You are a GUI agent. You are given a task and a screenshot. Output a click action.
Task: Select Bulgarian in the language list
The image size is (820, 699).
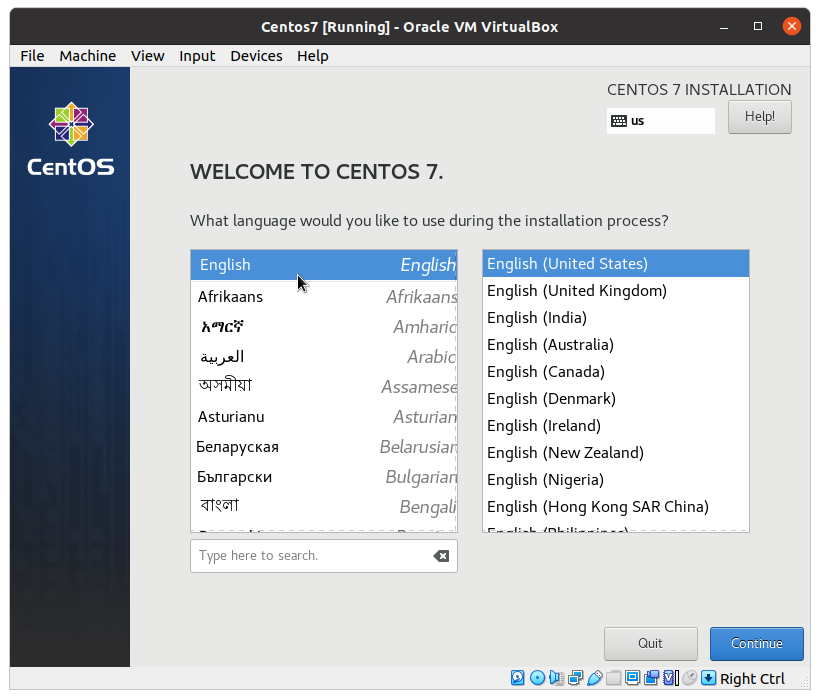[x=324, y=477]
